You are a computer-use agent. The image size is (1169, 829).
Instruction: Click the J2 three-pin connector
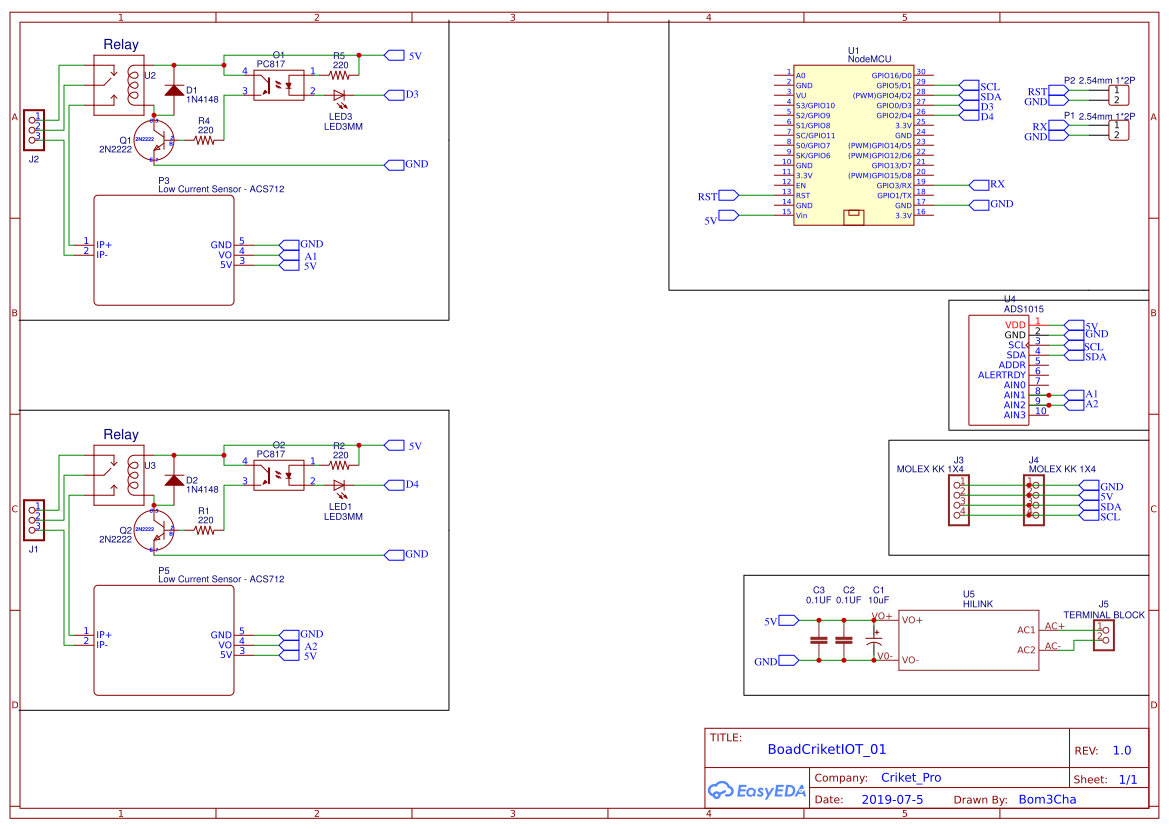(34, 129)
